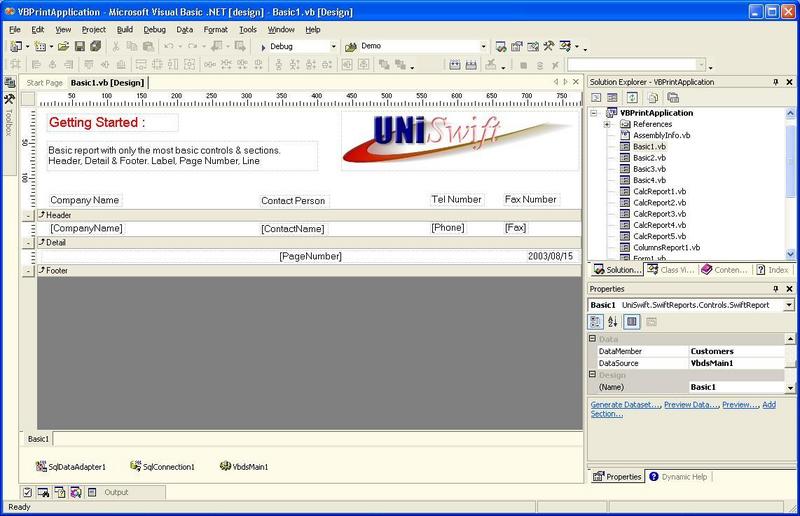Collapse the Footer section of the report

[x=28, y=271]
